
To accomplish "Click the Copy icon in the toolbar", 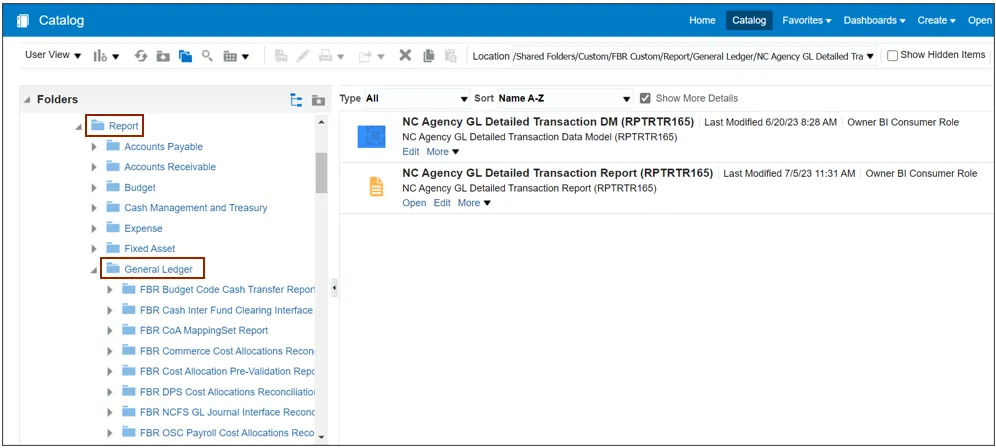I will pyautogui.click(x=428, y=56).
